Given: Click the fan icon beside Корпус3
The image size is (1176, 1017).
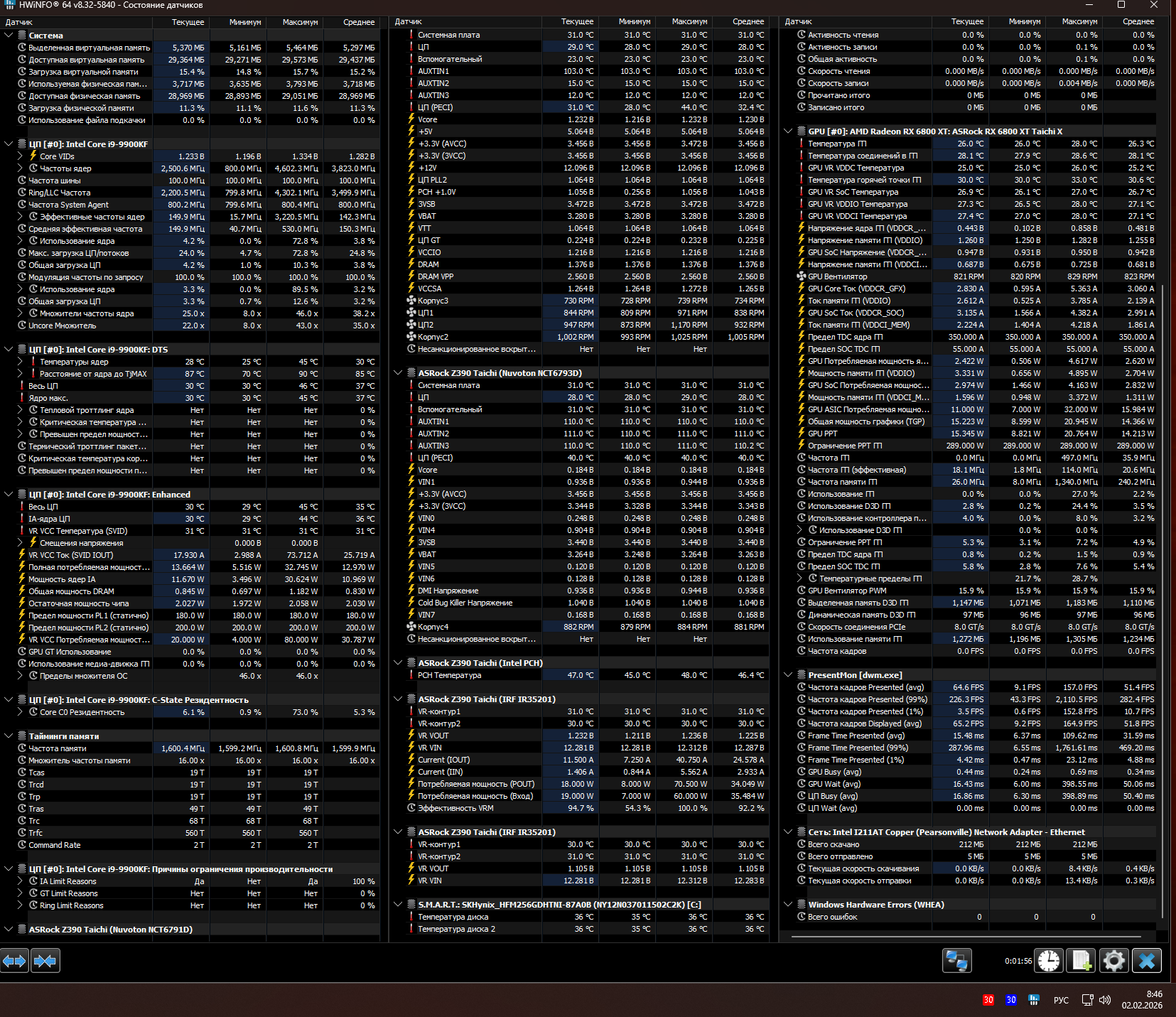Looking at the screenshot, I should point(411,301).
